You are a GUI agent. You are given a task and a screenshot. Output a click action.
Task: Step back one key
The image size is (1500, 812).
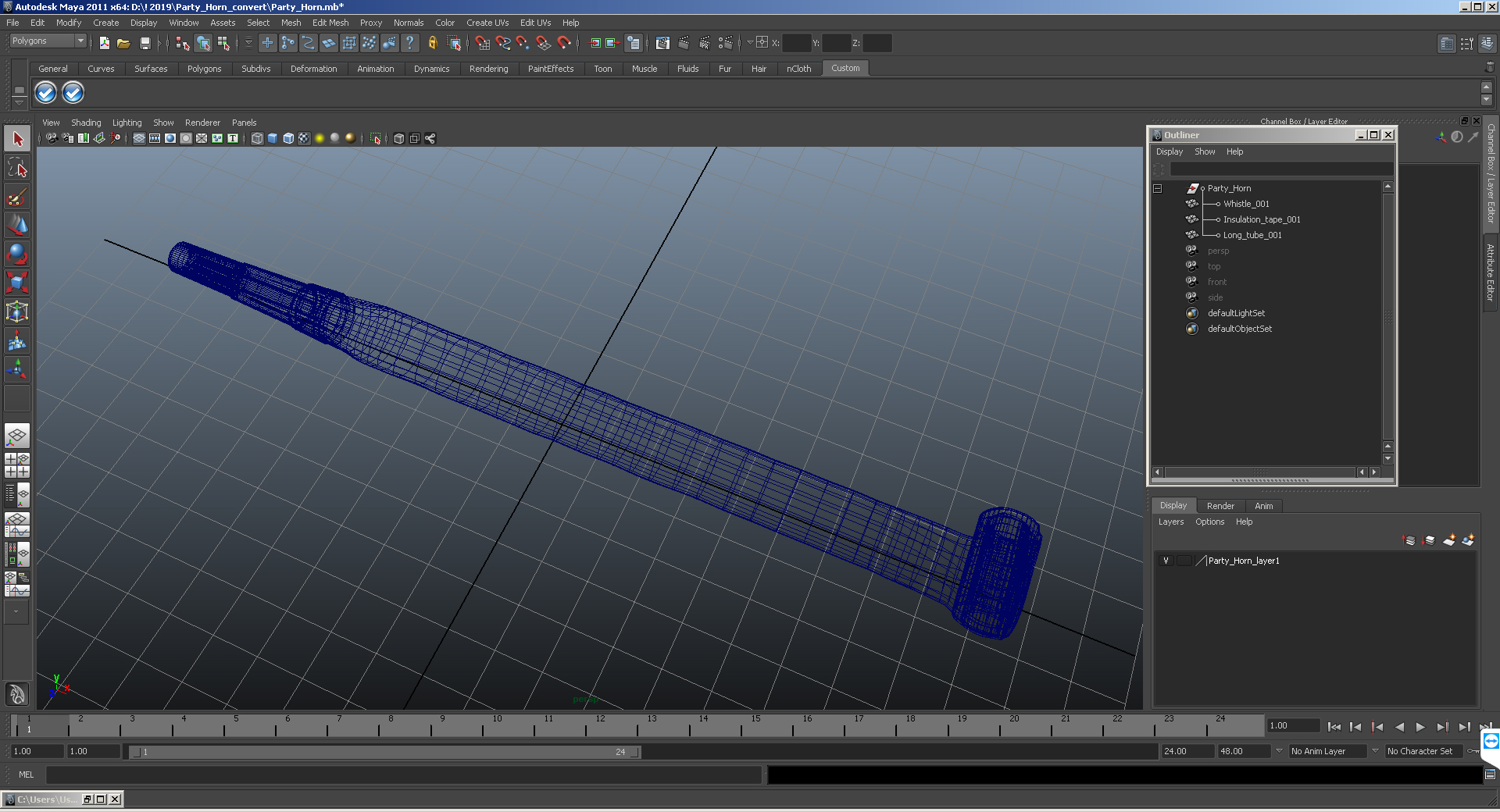coord(1377,727)
